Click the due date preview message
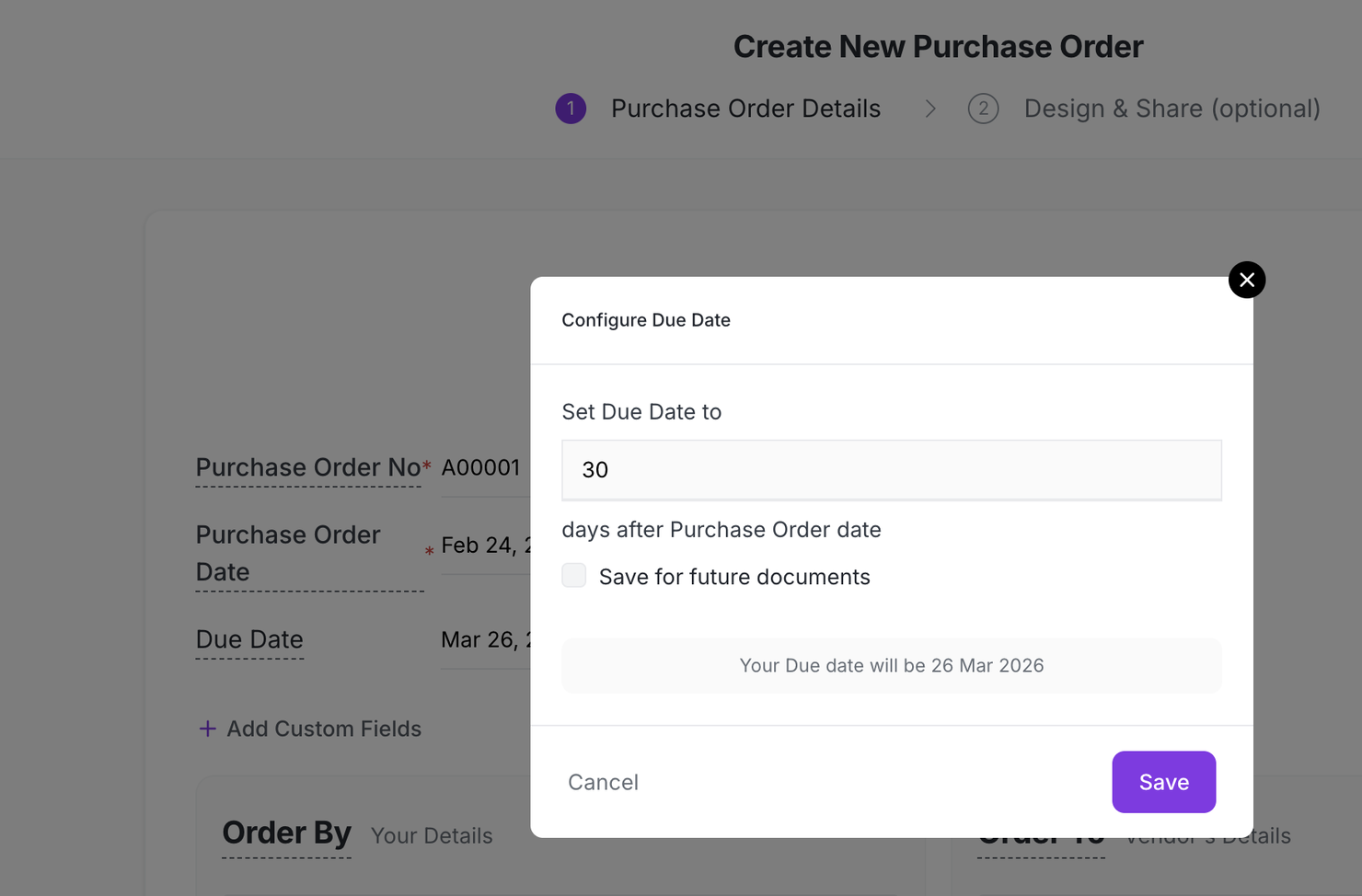Image resolution: width=1362 pixels, height=896 pixels. [891, 665]
